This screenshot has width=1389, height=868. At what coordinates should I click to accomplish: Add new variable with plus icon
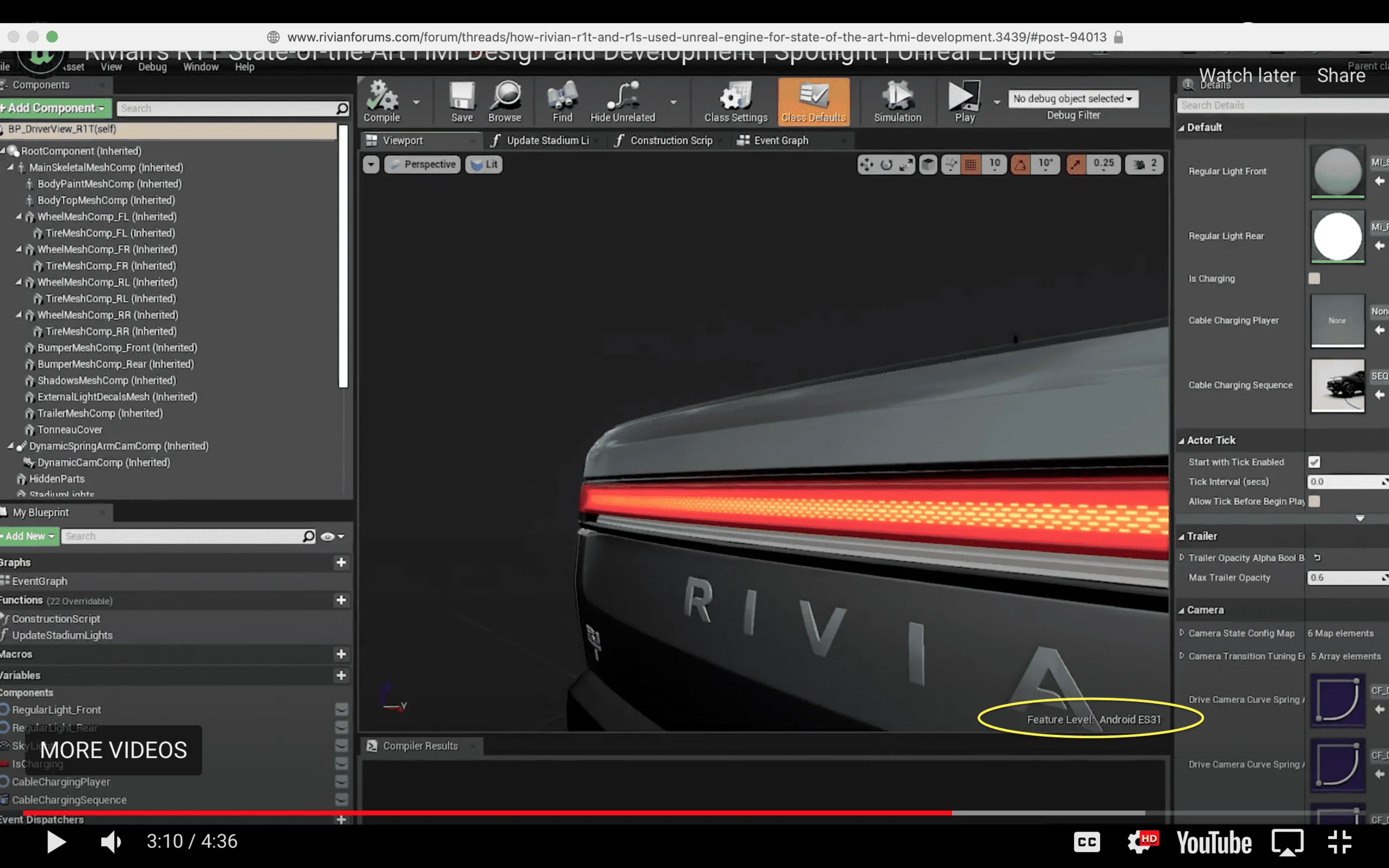click(x=341, y=675)
